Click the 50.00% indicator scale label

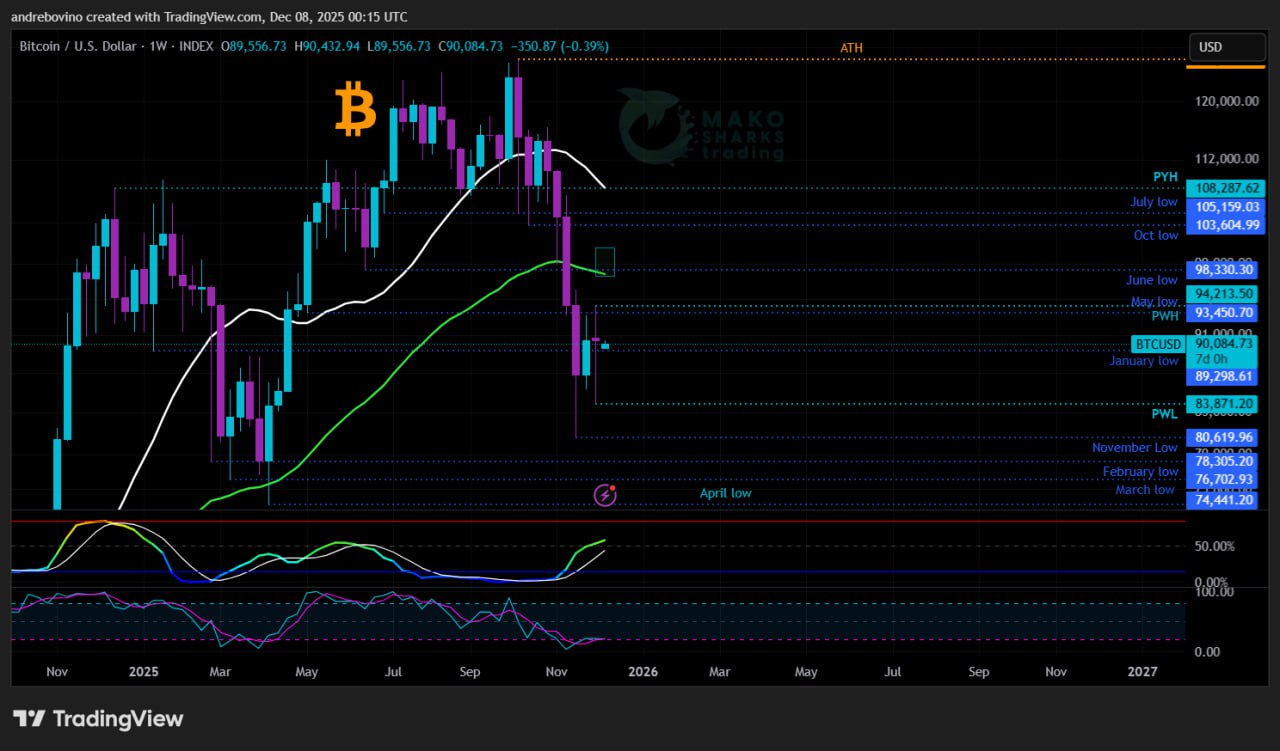point(1216,546)
